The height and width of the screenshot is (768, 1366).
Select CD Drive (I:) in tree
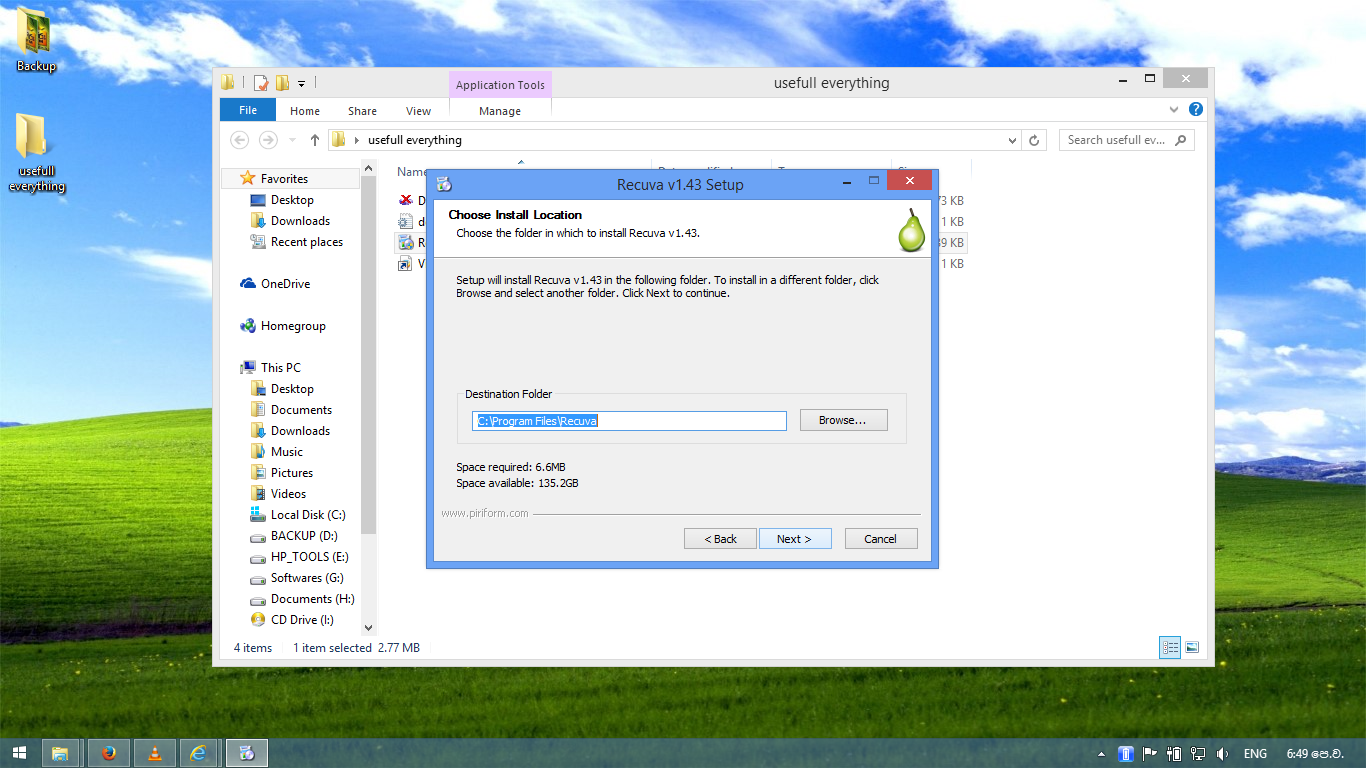[x=302, y=620]
